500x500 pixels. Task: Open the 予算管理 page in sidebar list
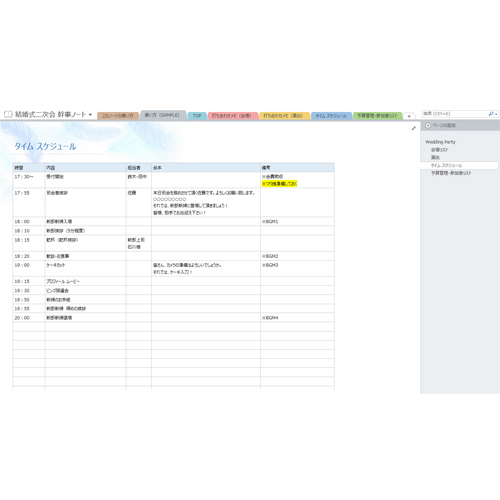[x=451, y=173]
